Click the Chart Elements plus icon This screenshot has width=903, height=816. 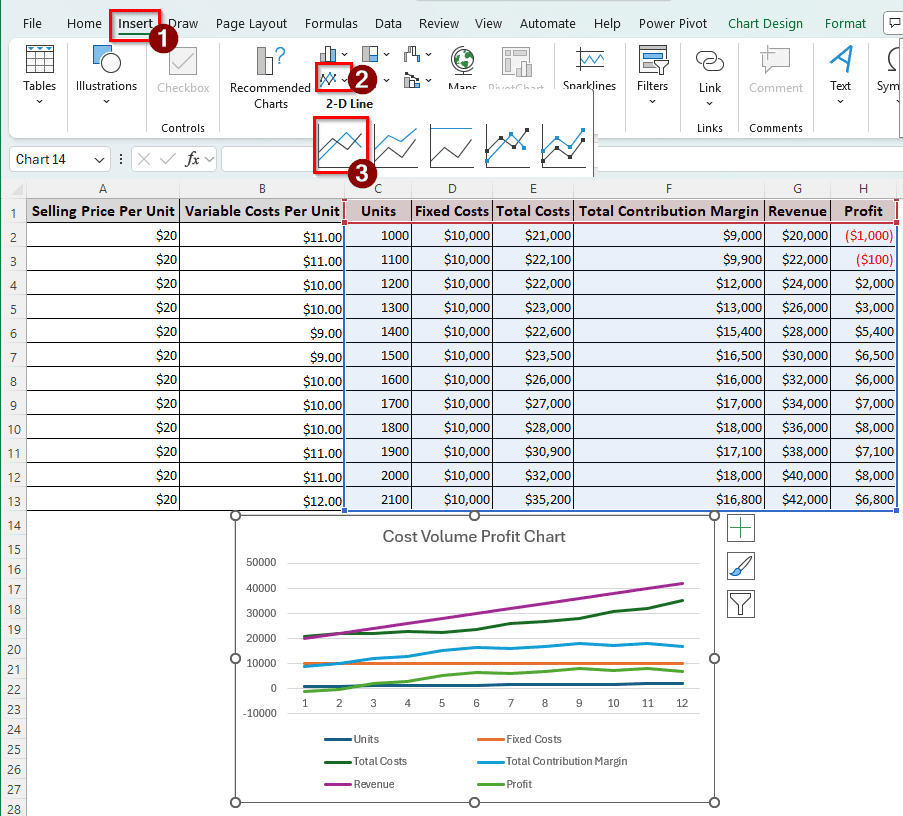(x=741, y=528)
